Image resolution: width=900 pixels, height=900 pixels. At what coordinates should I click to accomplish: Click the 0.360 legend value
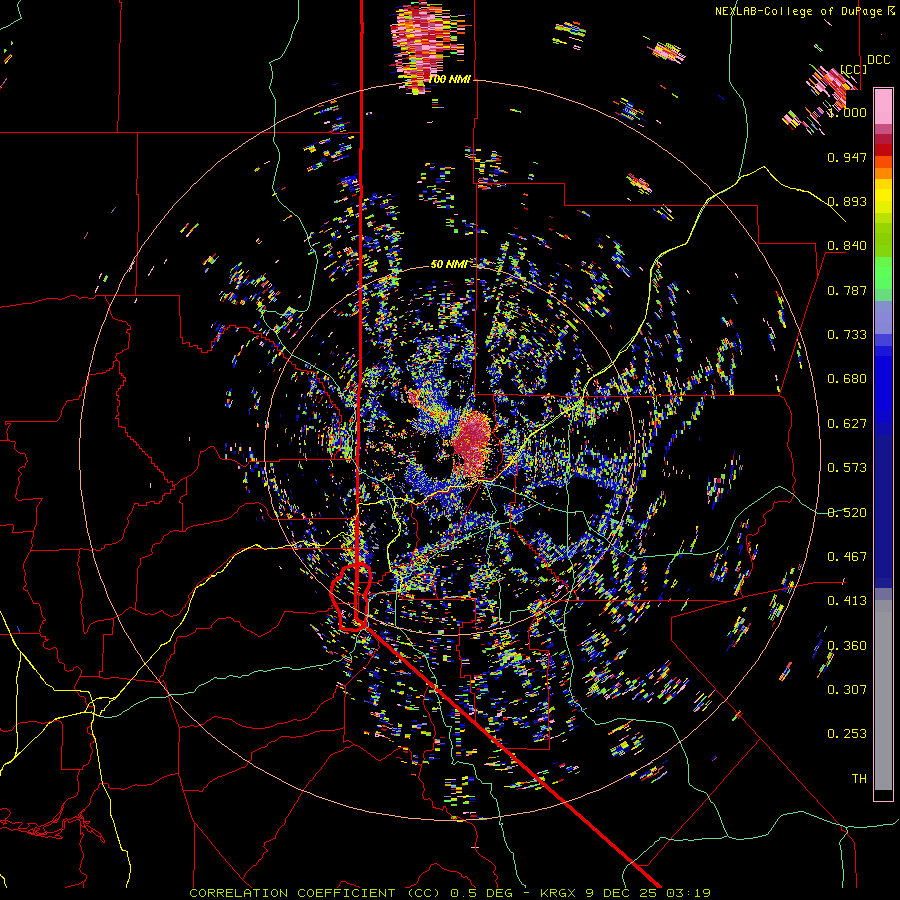847,646
